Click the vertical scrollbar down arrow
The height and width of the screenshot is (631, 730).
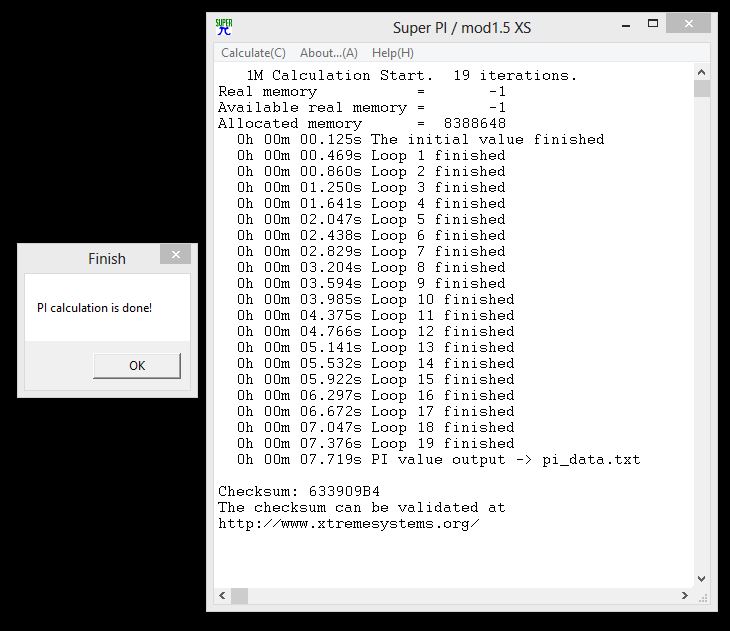click(702, 579)
